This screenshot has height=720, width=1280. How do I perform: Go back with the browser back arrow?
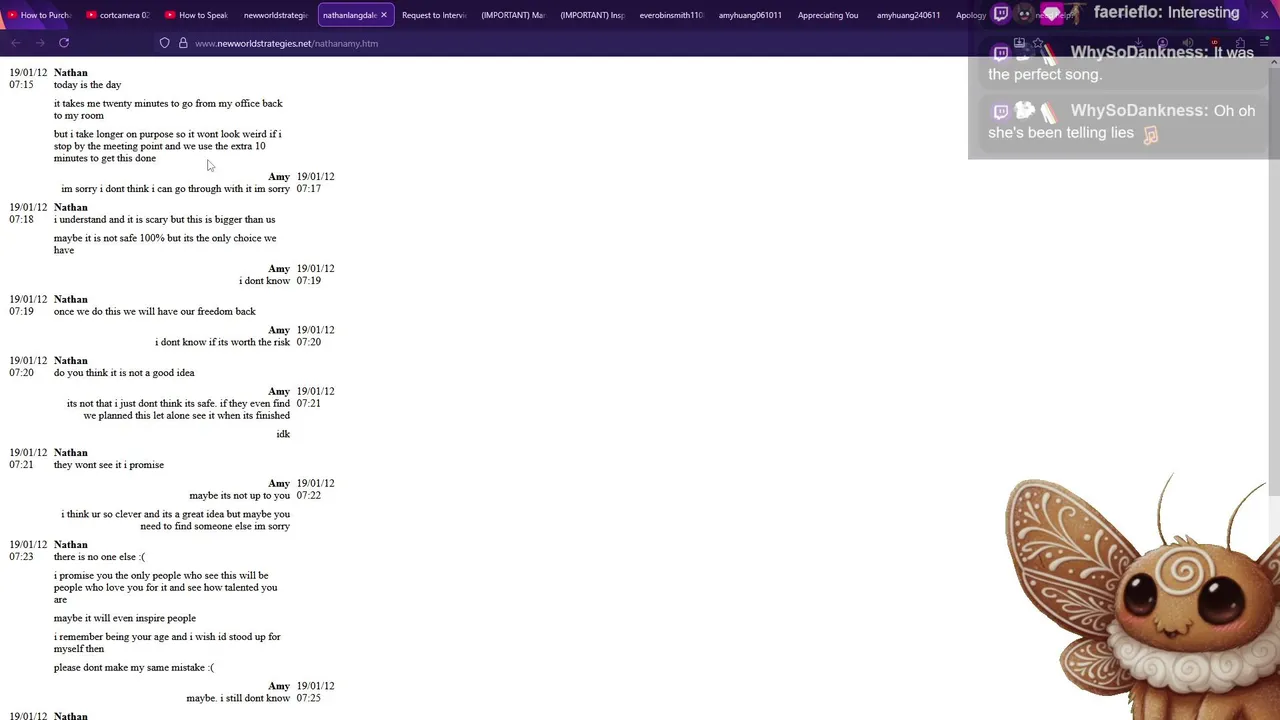(16, 43)
